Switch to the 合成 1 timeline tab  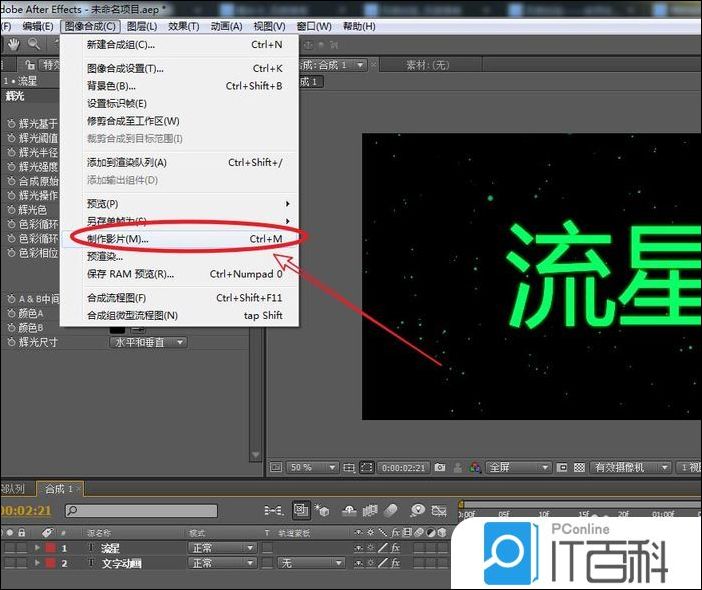[x=60, y=489]
